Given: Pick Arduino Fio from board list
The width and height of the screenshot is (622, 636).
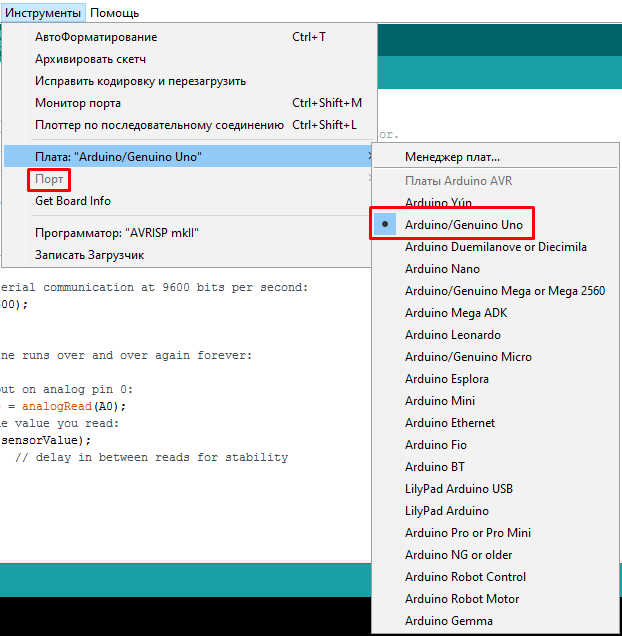Looking at the screenshot, I should pos(496,445).
